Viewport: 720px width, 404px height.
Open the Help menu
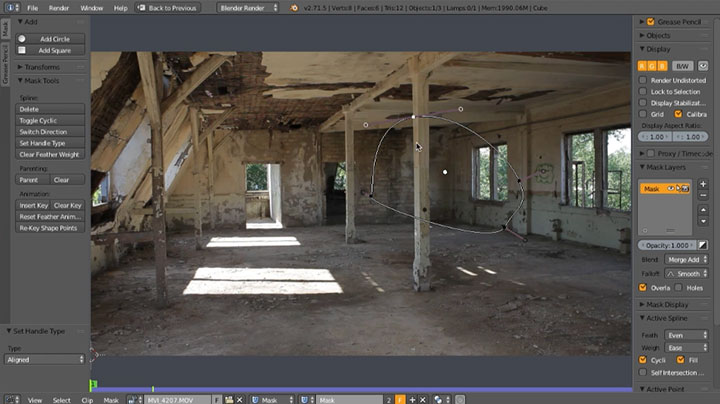click(x=120, y=8)
